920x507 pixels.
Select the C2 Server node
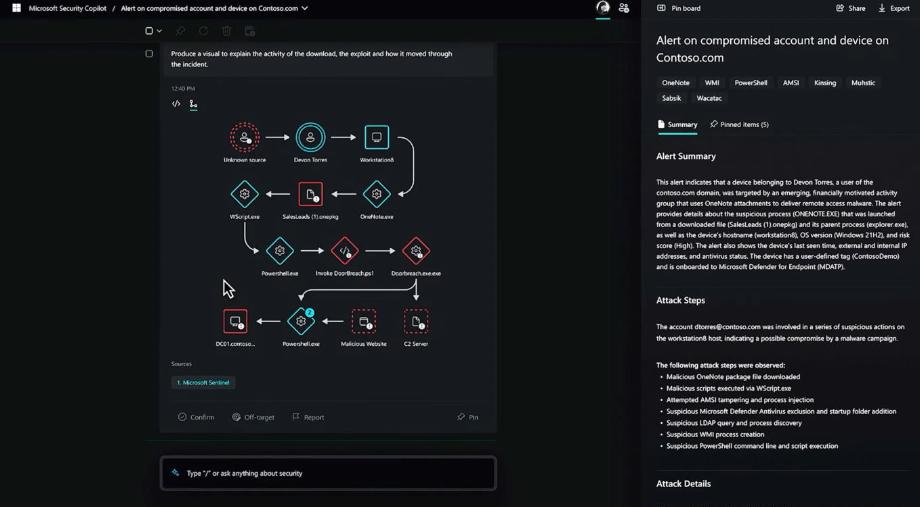pos(416,322)
